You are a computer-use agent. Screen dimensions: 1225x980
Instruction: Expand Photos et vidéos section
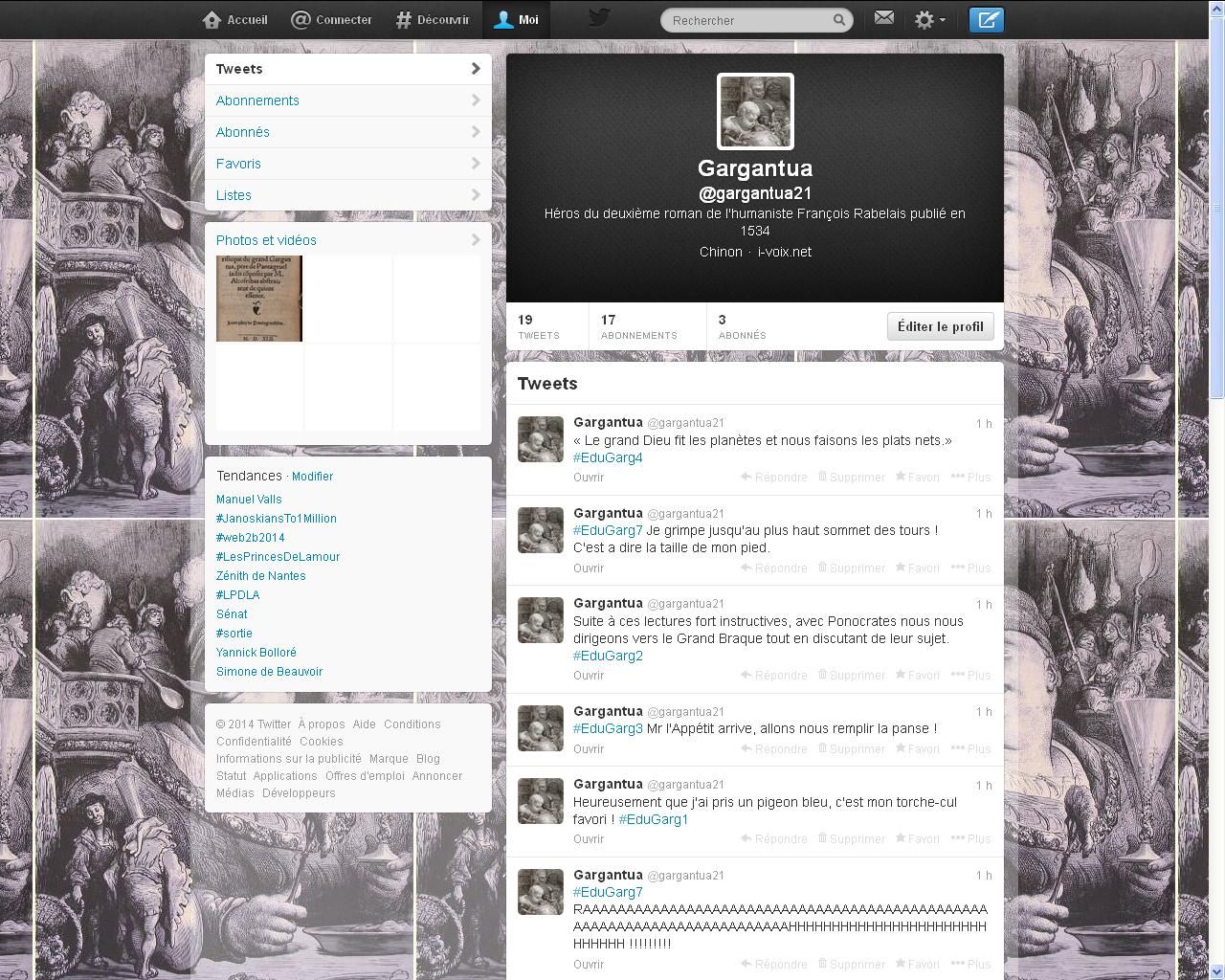[x=348, y=240]
